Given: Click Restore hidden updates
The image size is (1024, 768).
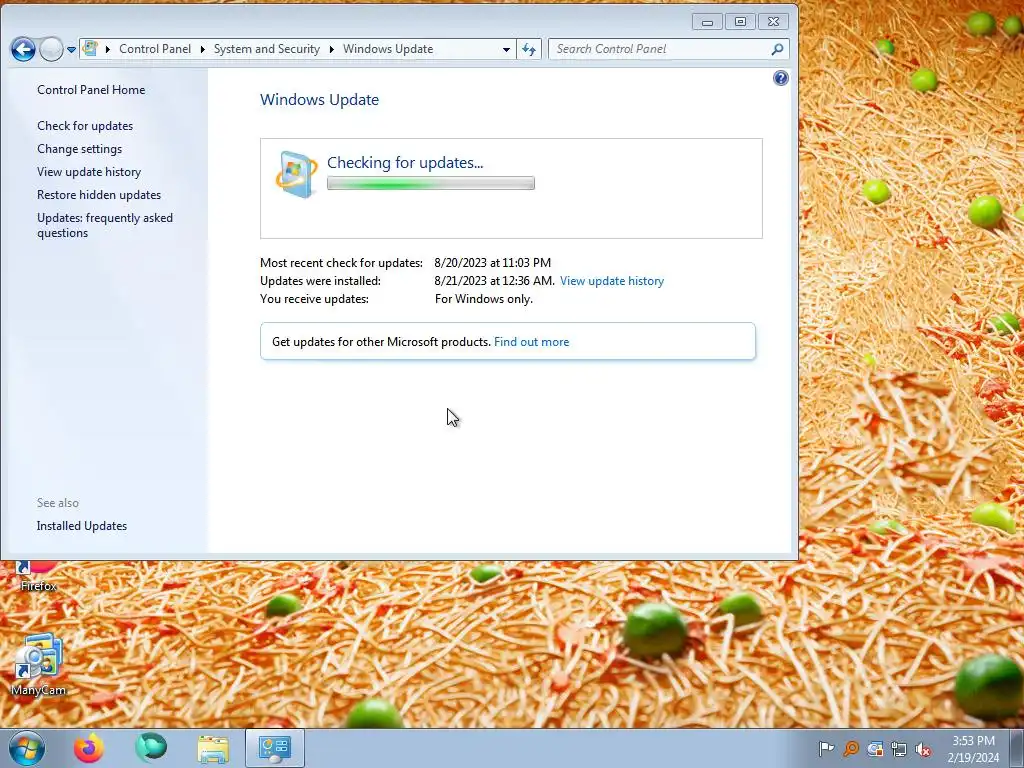Looking at the screenshot, I should [x=99, y=195].
